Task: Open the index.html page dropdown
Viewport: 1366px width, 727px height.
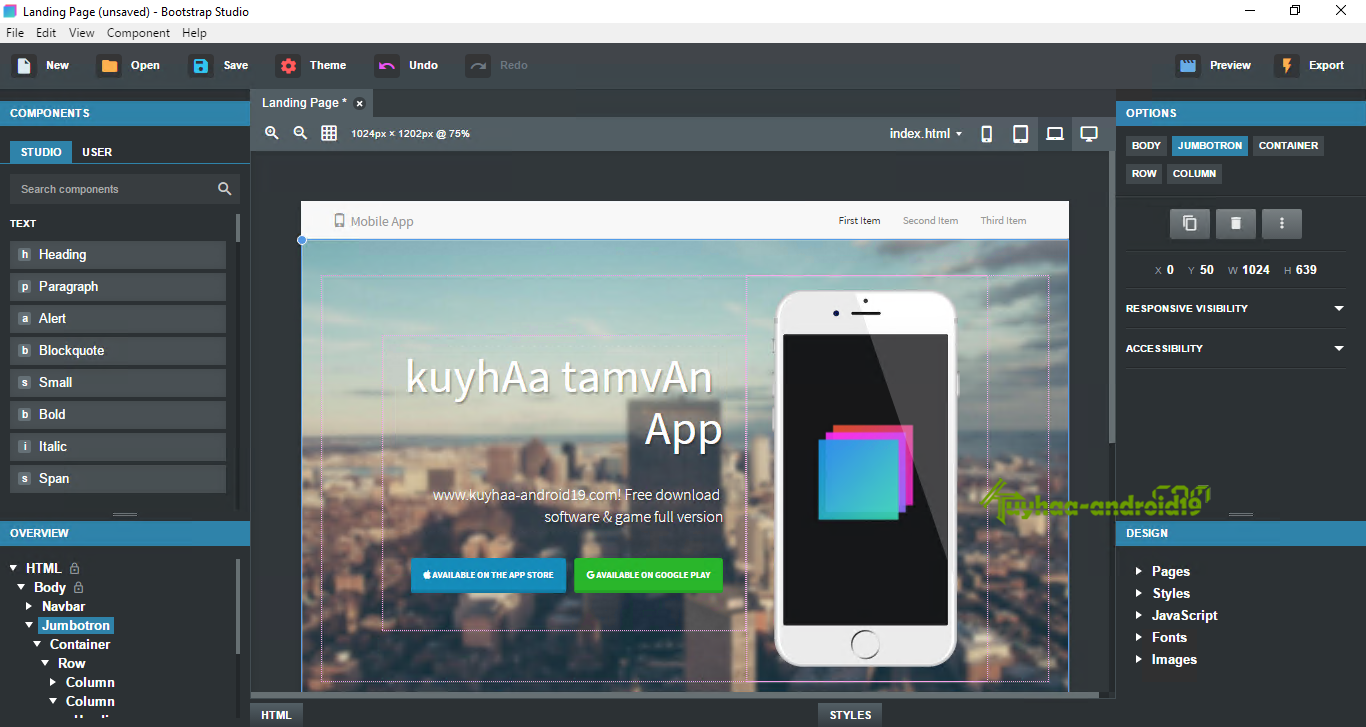Action: coord(926,134)
